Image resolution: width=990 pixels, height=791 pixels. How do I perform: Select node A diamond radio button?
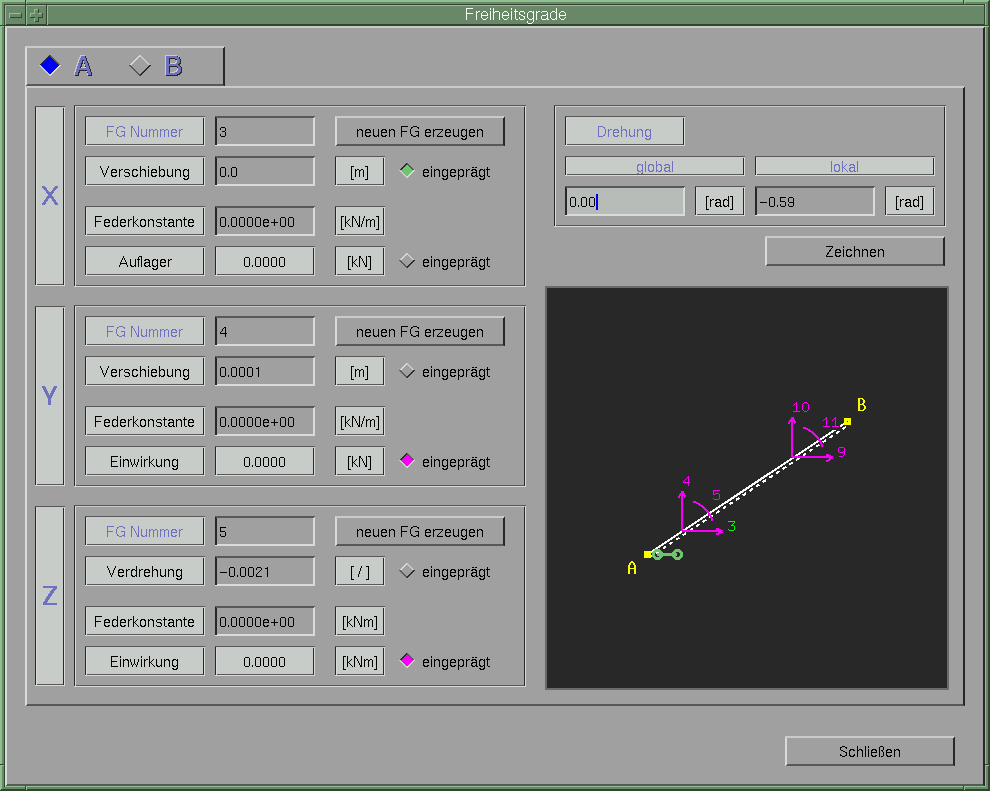[50, 66]
